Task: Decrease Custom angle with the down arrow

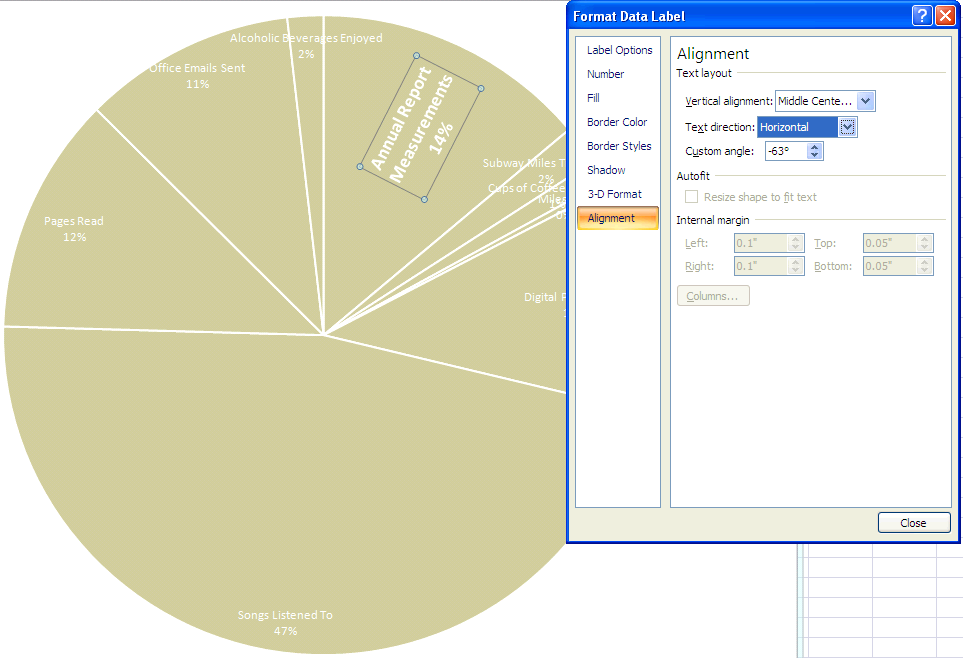Action: tap(815, 156)
